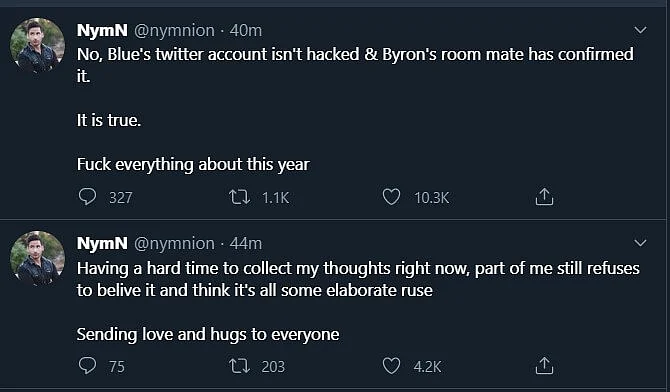Open NymN display name on second tweet
670x392 pixels.
pyautogui.click(x=102, y=243)
